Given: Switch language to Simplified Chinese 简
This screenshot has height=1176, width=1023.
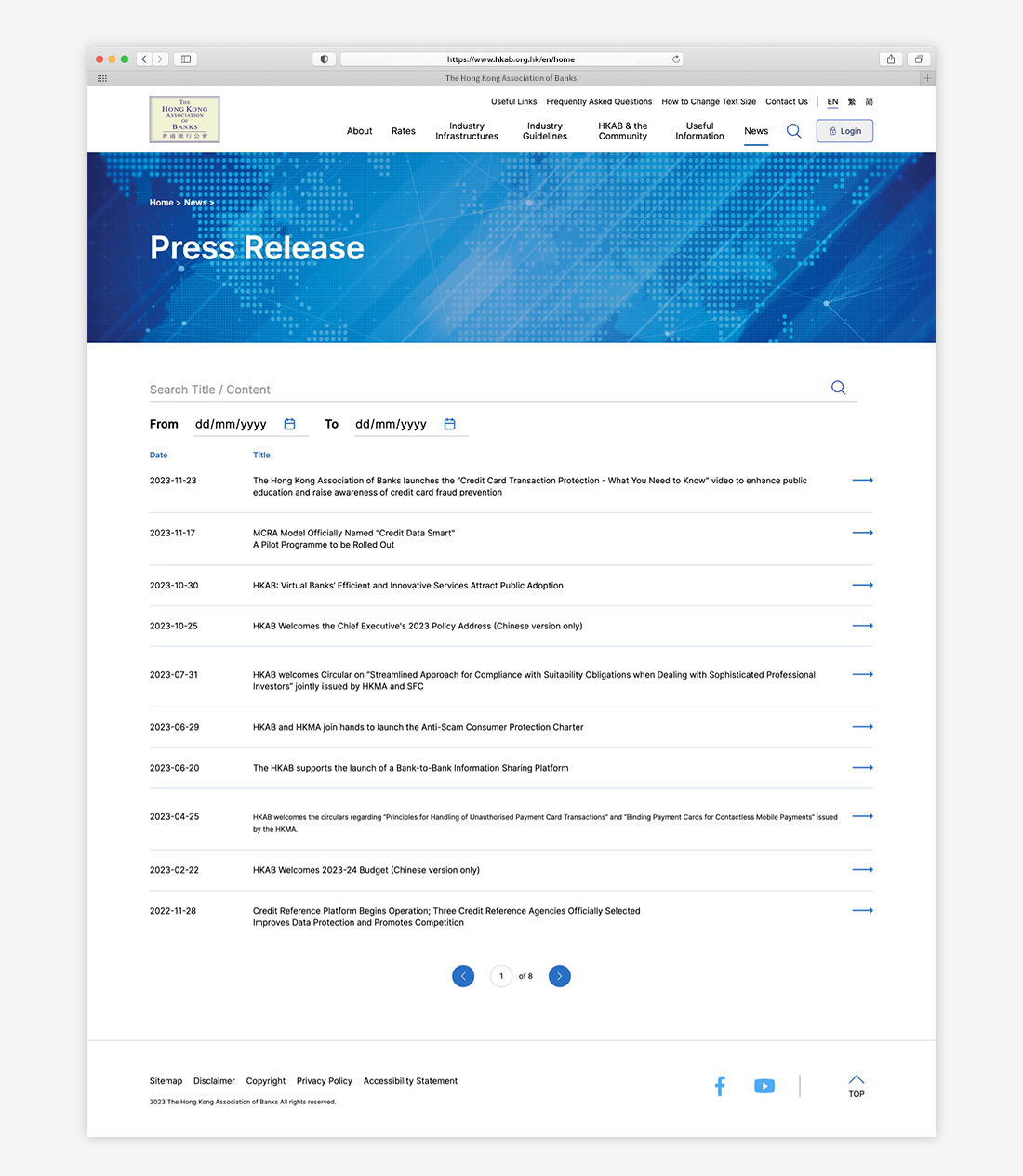Looking at the screenshot, I should click(870, 101).
